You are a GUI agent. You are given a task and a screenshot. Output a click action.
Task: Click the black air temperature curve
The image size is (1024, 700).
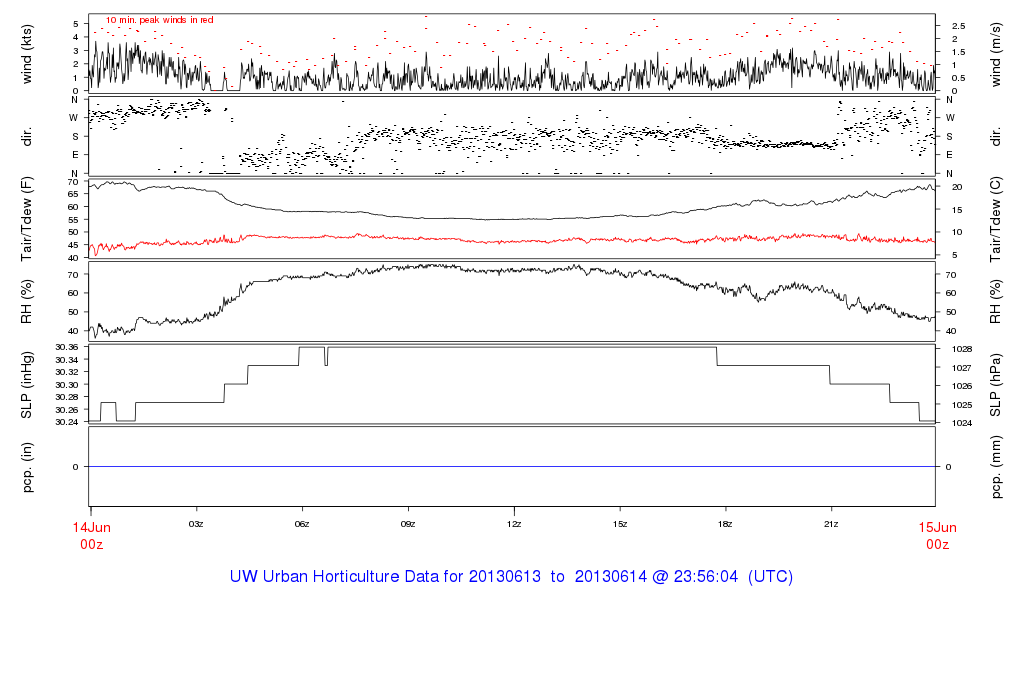[x=512, y=219]
